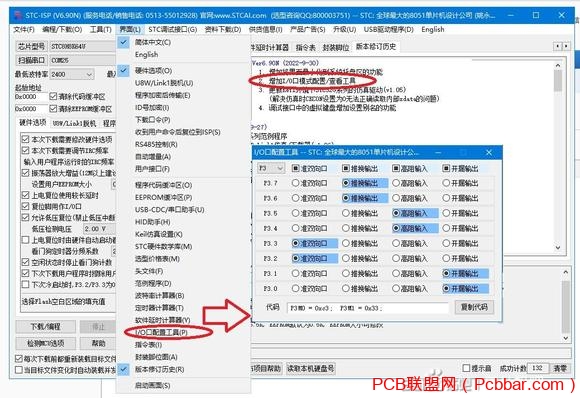Open the 文件(F) menu
This screenshot has height=398, width=580.
(x=24, y=30)
